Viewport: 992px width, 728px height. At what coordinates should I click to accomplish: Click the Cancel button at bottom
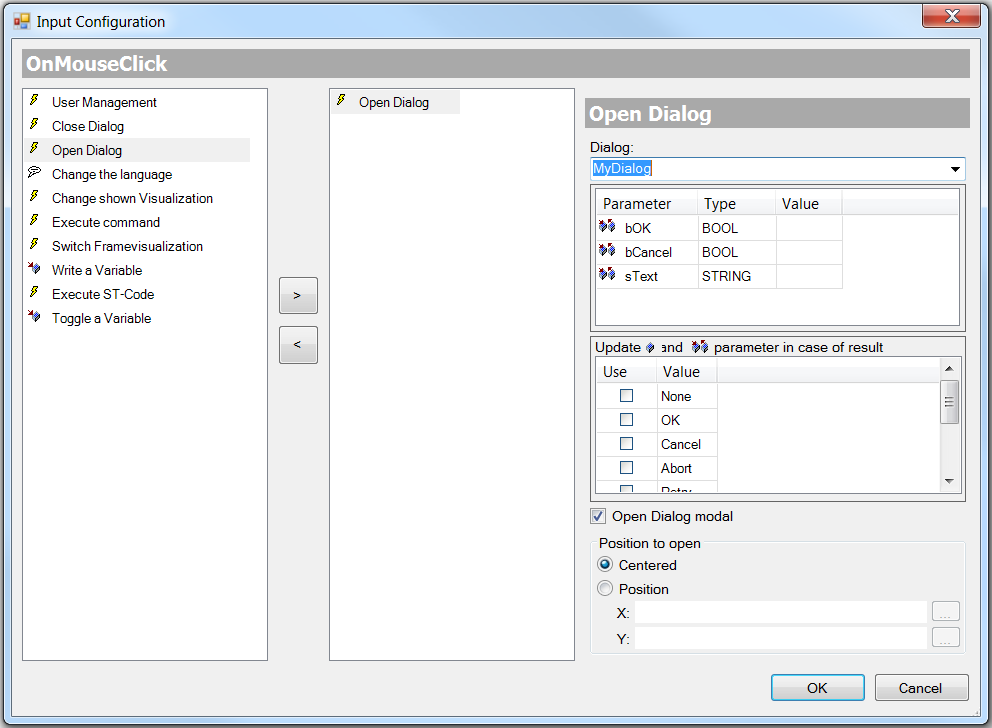(921, 688)
